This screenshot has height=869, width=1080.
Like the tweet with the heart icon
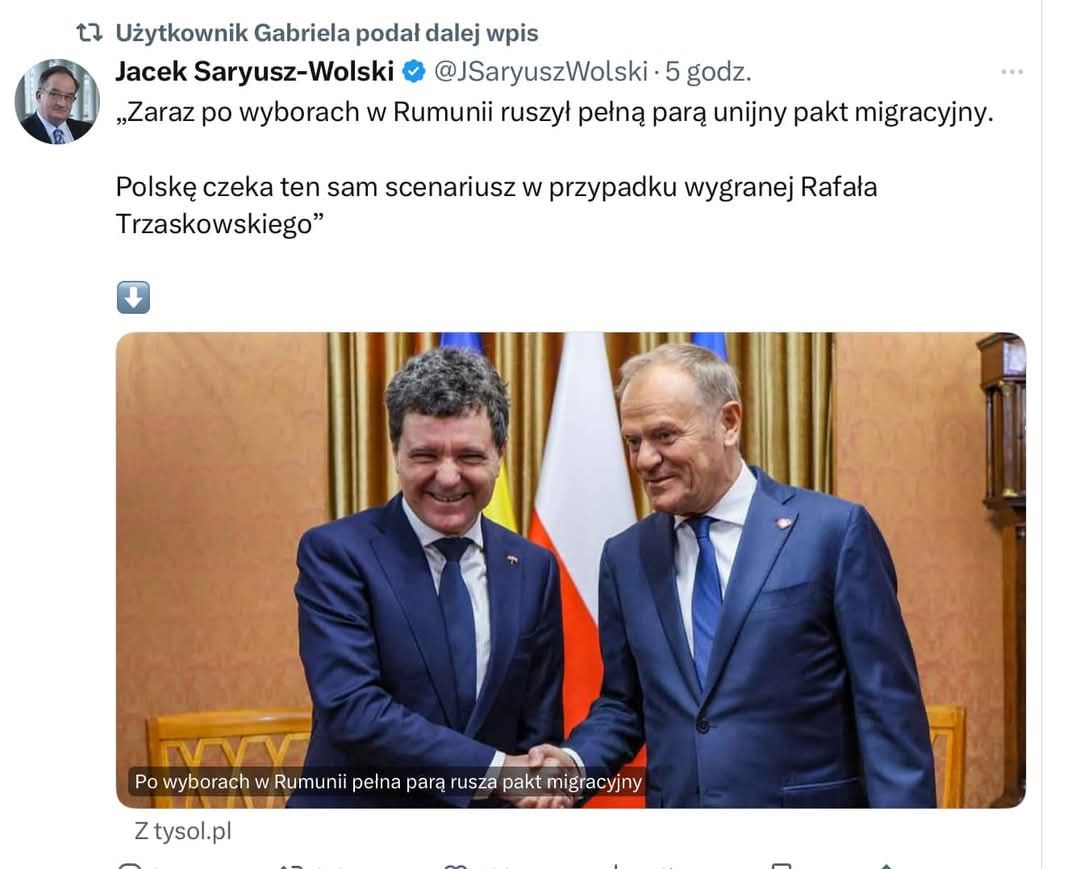pos(455,866)
